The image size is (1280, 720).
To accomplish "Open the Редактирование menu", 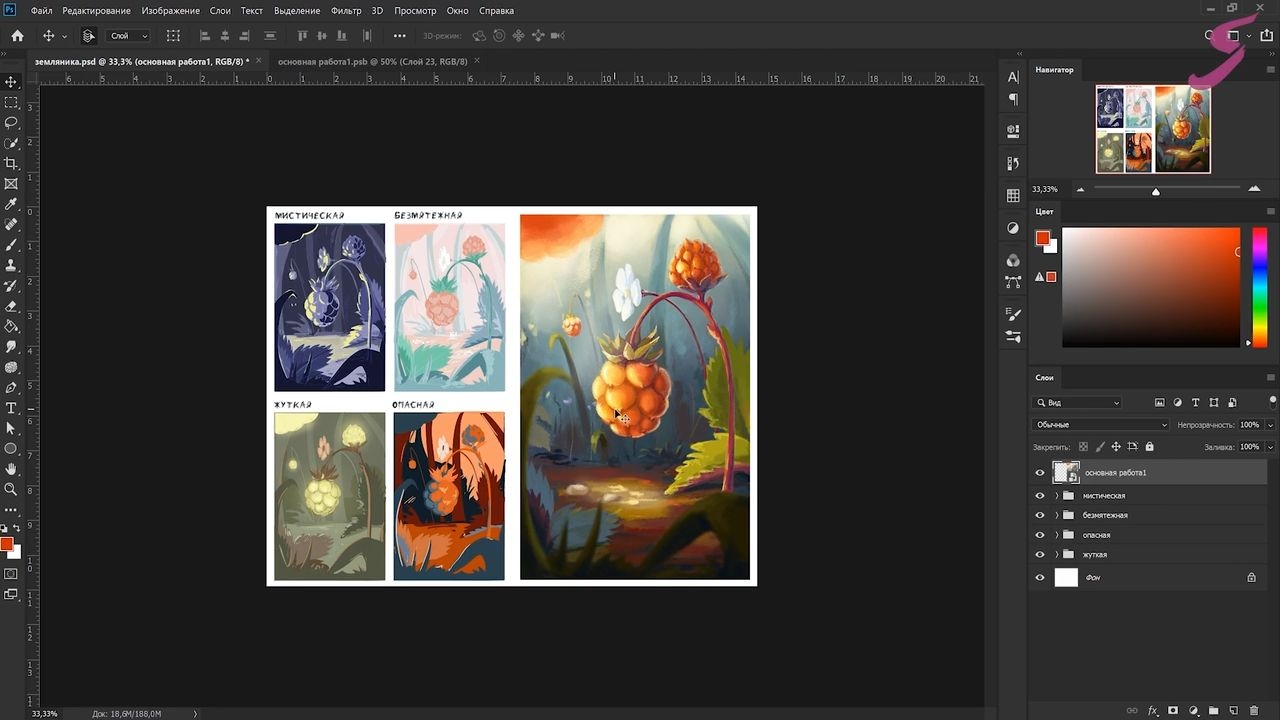I will pos(96,11).
